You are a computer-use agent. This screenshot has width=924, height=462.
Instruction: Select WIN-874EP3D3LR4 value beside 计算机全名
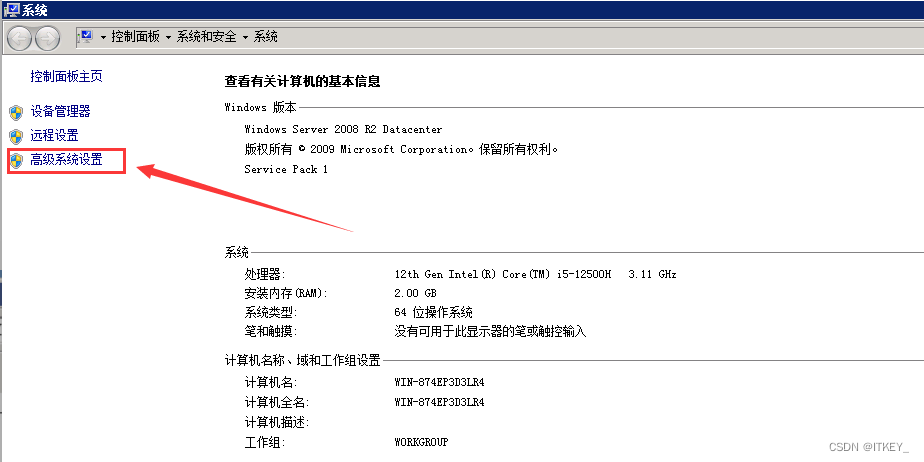pos(439,402)
